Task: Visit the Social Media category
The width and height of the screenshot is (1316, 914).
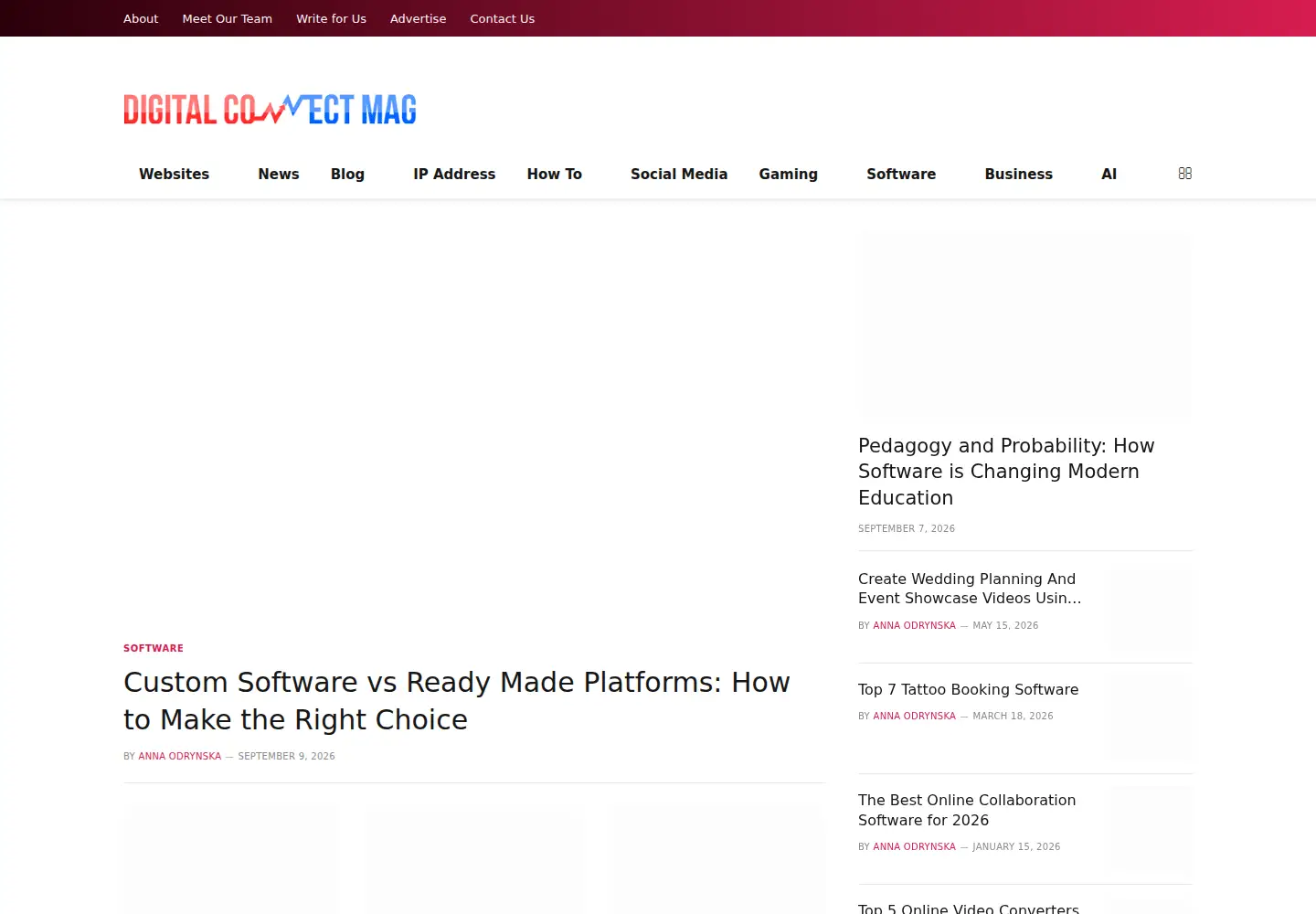Action: [x=679, y=174]
